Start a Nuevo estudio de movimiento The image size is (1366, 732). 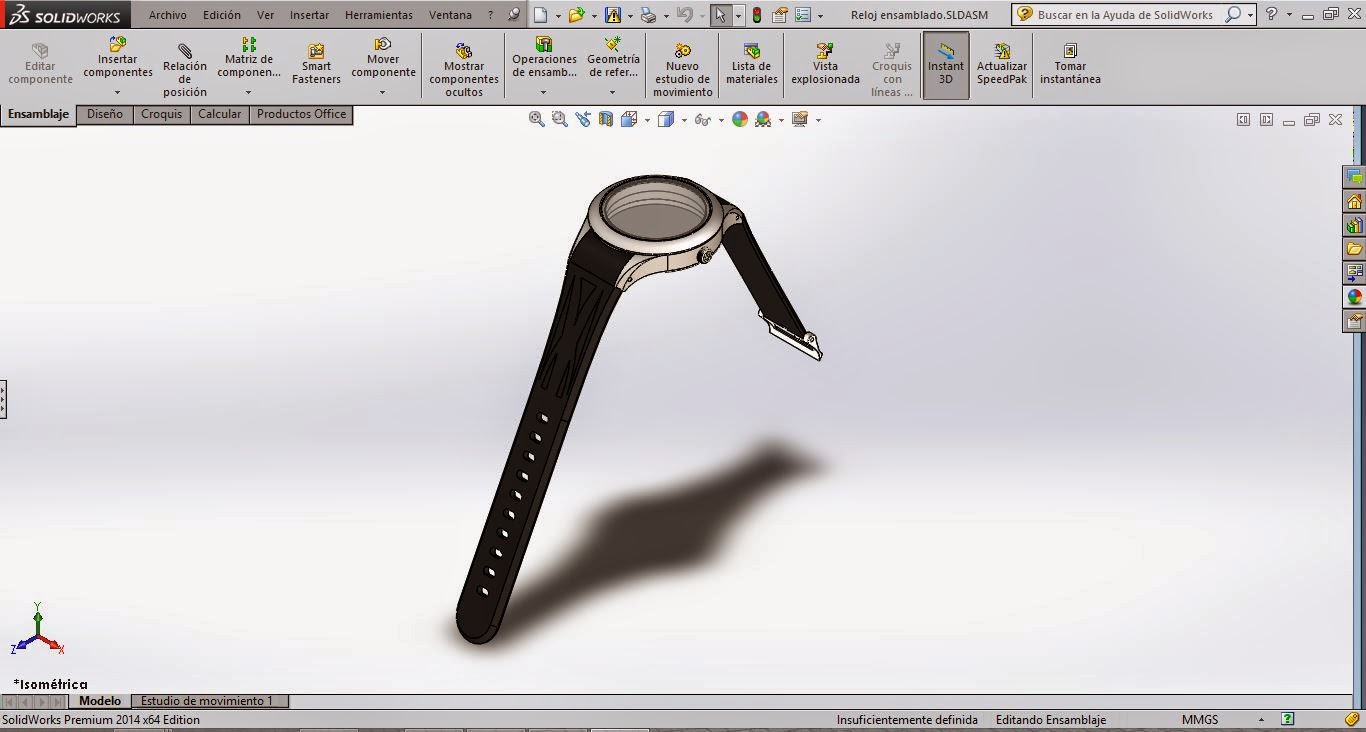pyautogui.click(x=683, y=70)
